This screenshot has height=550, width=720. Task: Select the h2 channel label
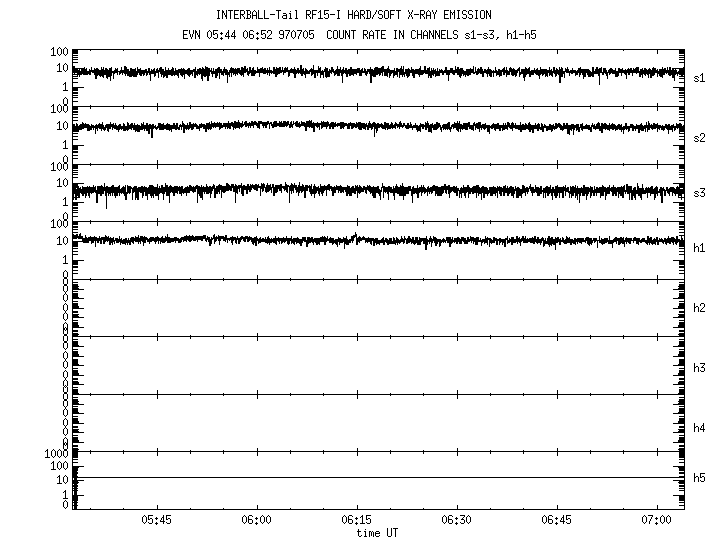tap(700, 308)
